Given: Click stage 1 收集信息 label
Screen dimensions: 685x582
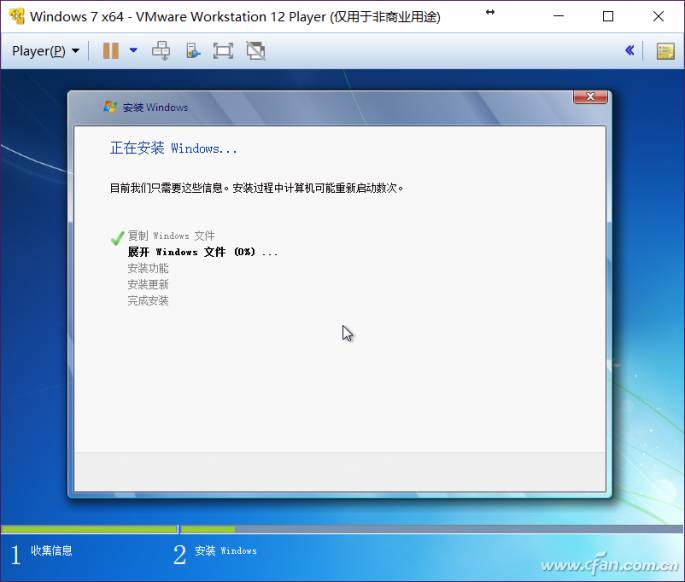Looking at the screenshot, I should pyautogui.click(x=51, y=551).
